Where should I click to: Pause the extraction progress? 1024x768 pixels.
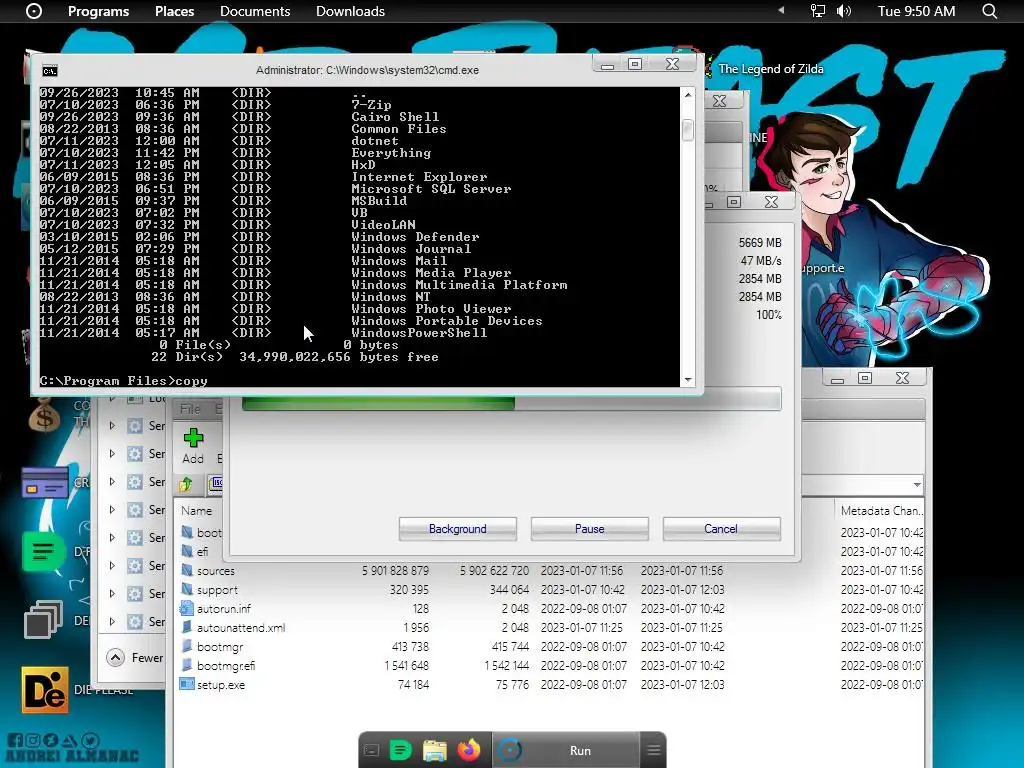pyautogui.click(x=590, y=529)
